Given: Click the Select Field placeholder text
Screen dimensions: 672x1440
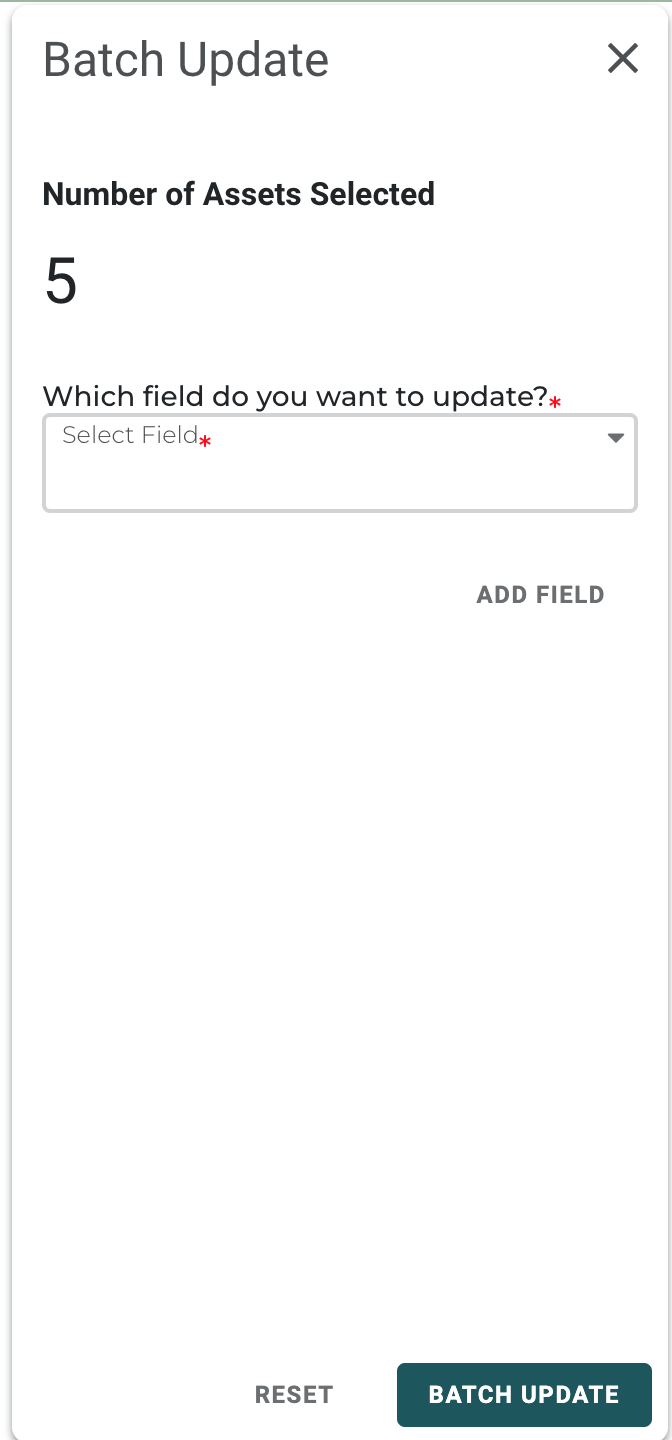Looking at the screenshot, I should pos(130,435).
